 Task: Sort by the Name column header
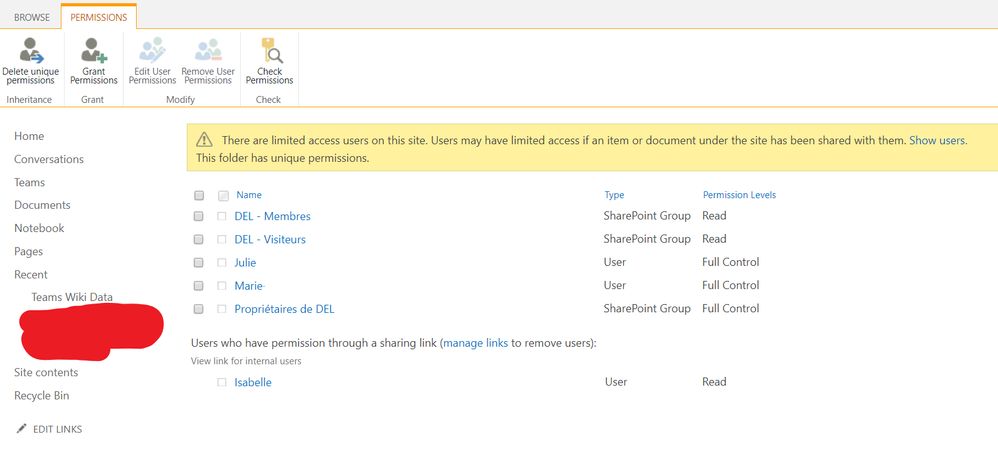pyautogui.click(x=249, y=195)
